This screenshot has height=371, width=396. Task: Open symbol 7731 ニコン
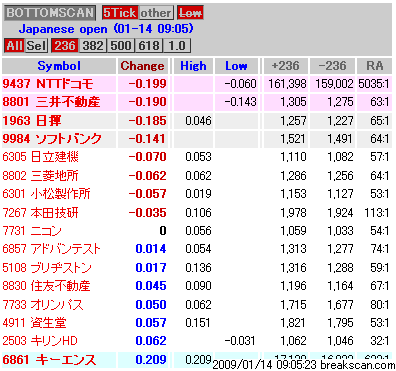pyautogui.click(x=32, y=230)
